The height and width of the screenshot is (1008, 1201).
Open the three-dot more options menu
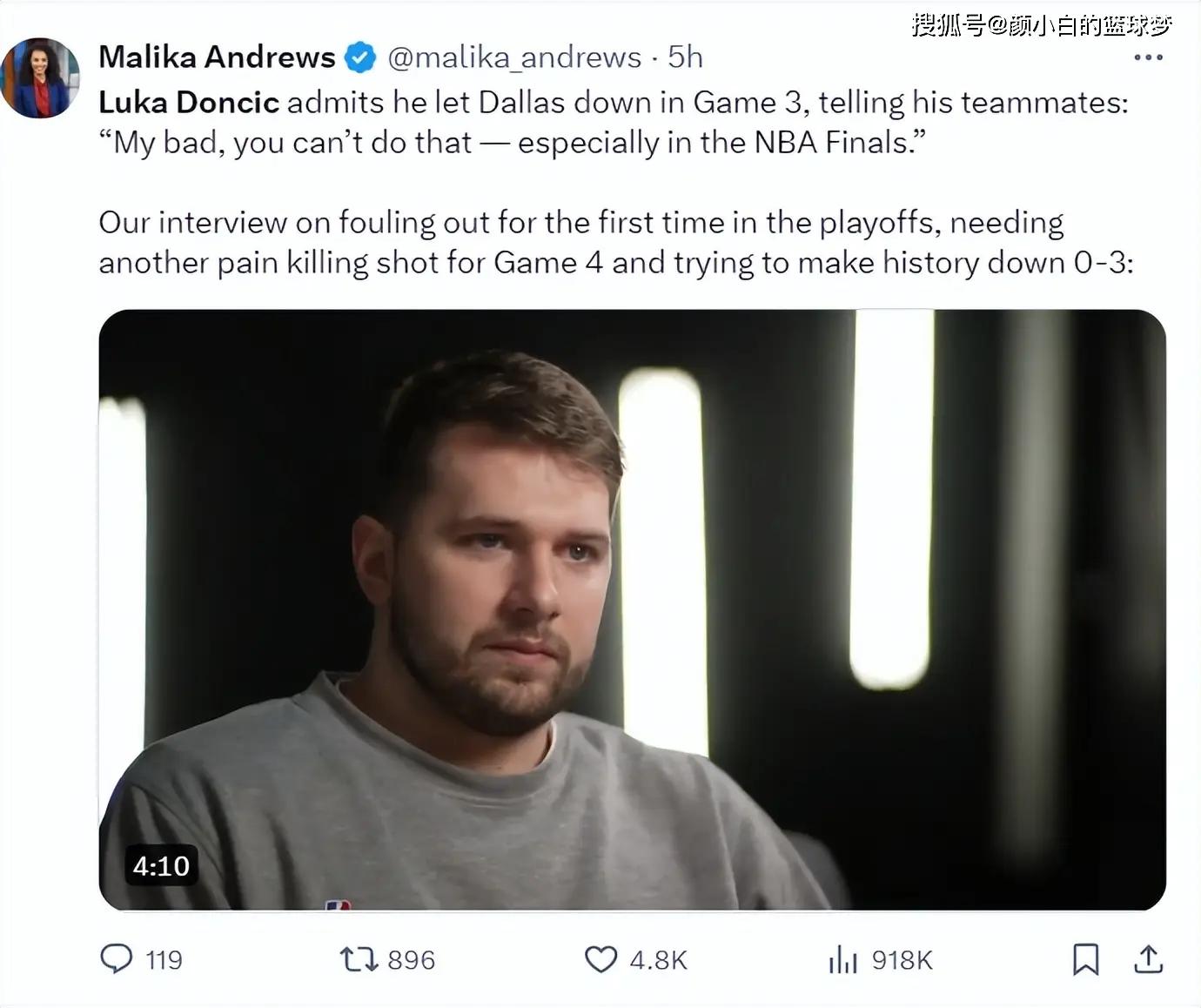tap(1148, 57)
